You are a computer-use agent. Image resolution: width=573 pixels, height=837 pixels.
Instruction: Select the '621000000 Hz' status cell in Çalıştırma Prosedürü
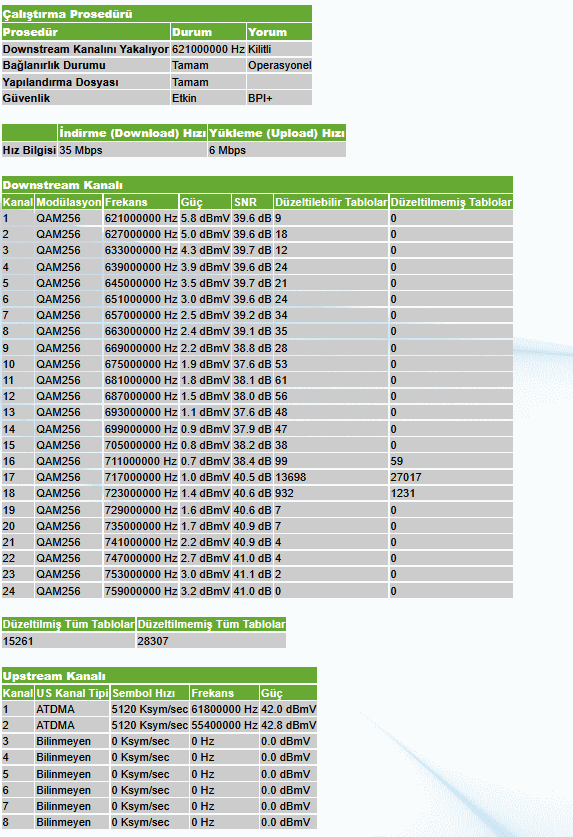[208, 49]
